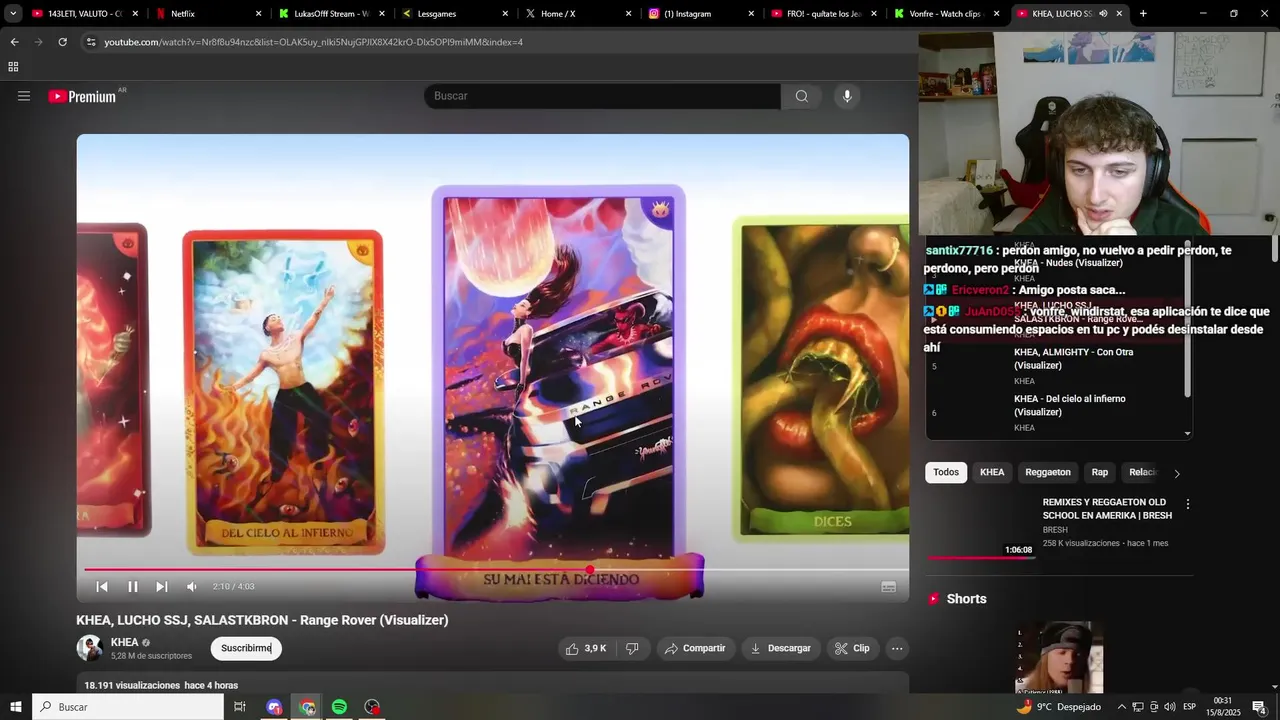Click the search magnifier button

point(801,96)
